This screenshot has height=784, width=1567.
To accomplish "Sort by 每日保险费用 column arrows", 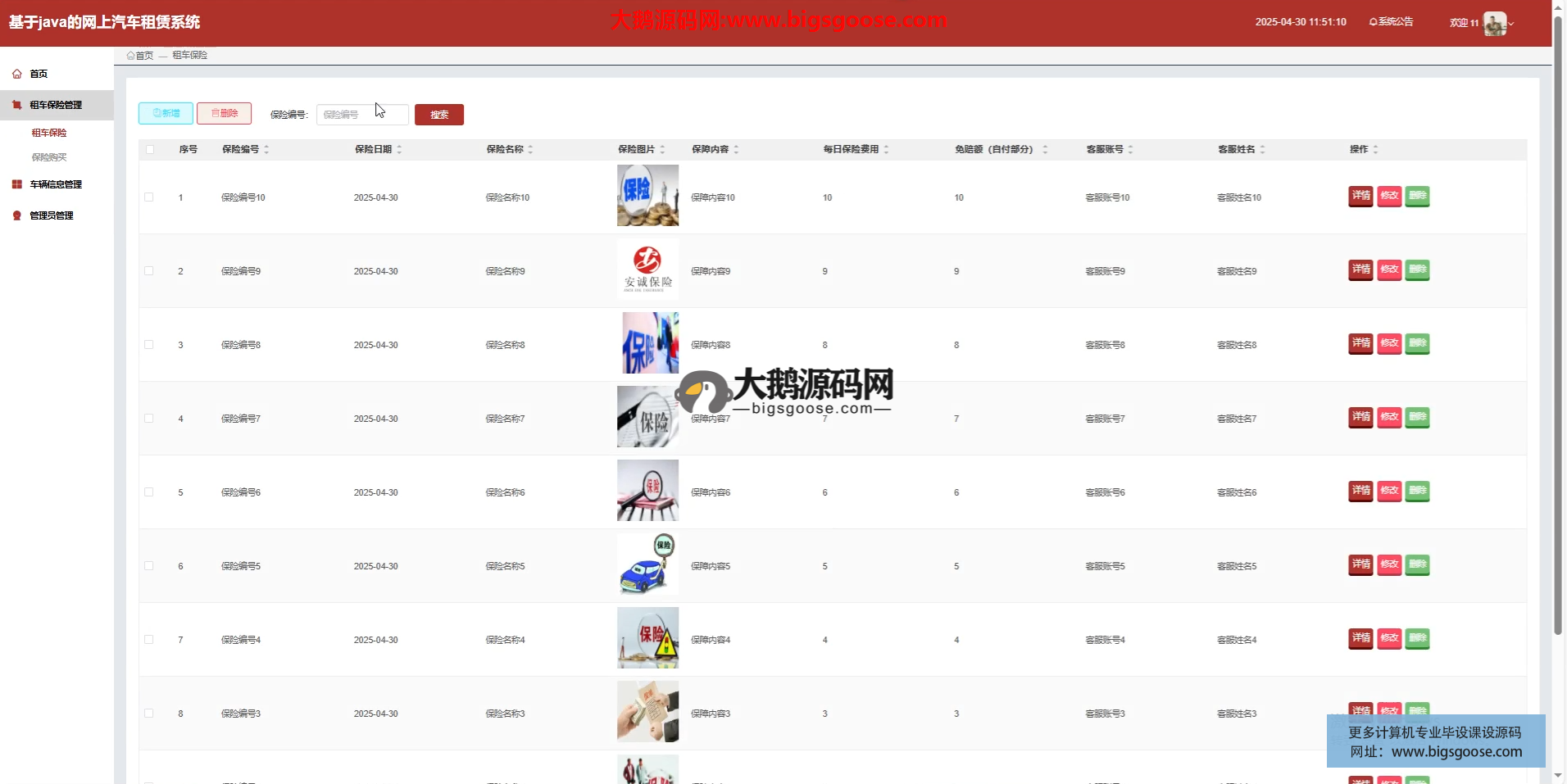I will 886,149.
